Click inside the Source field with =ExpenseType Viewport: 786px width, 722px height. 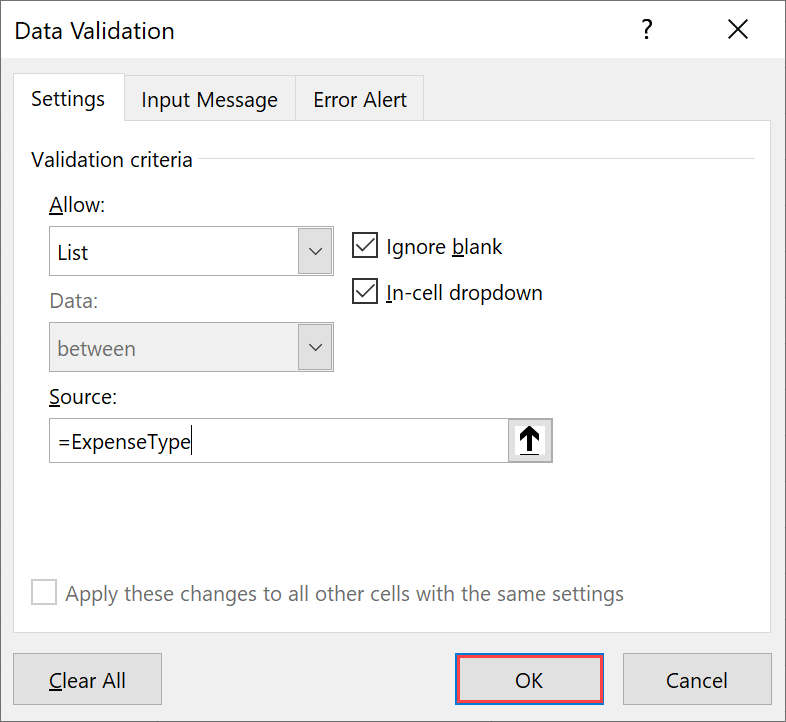[279, 441]
